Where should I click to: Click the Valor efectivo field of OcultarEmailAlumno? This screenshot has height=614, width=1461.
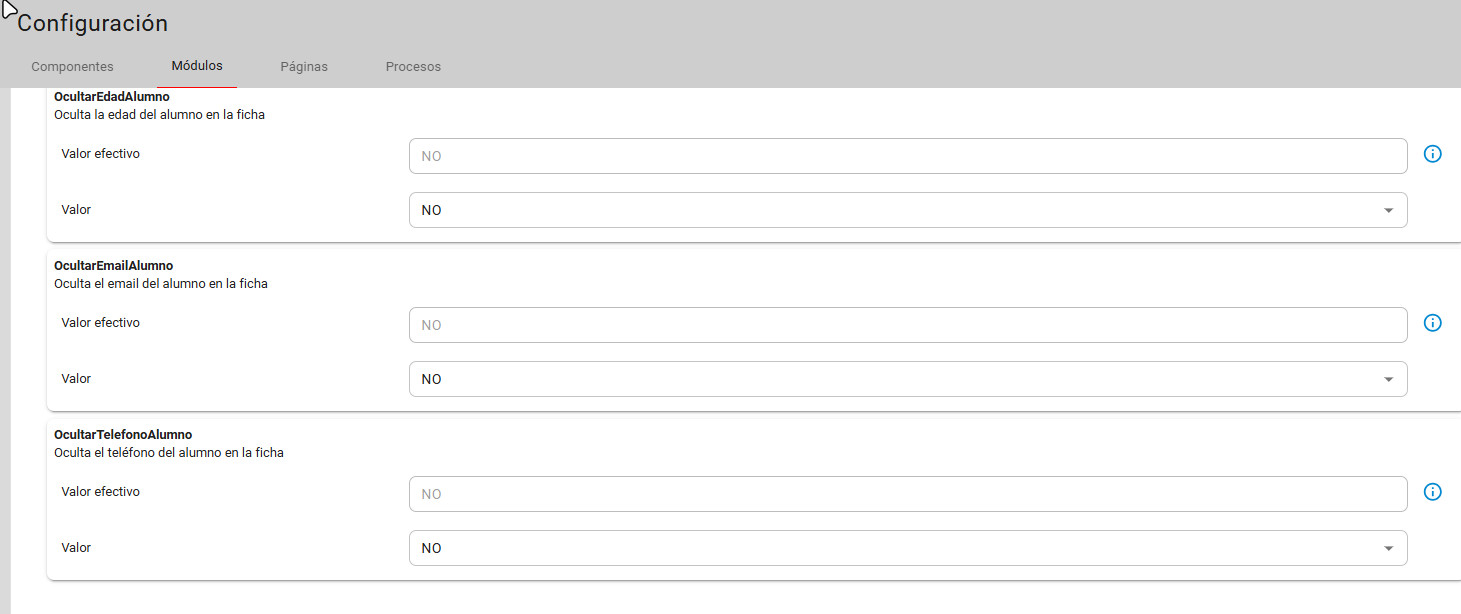point(908,325)
